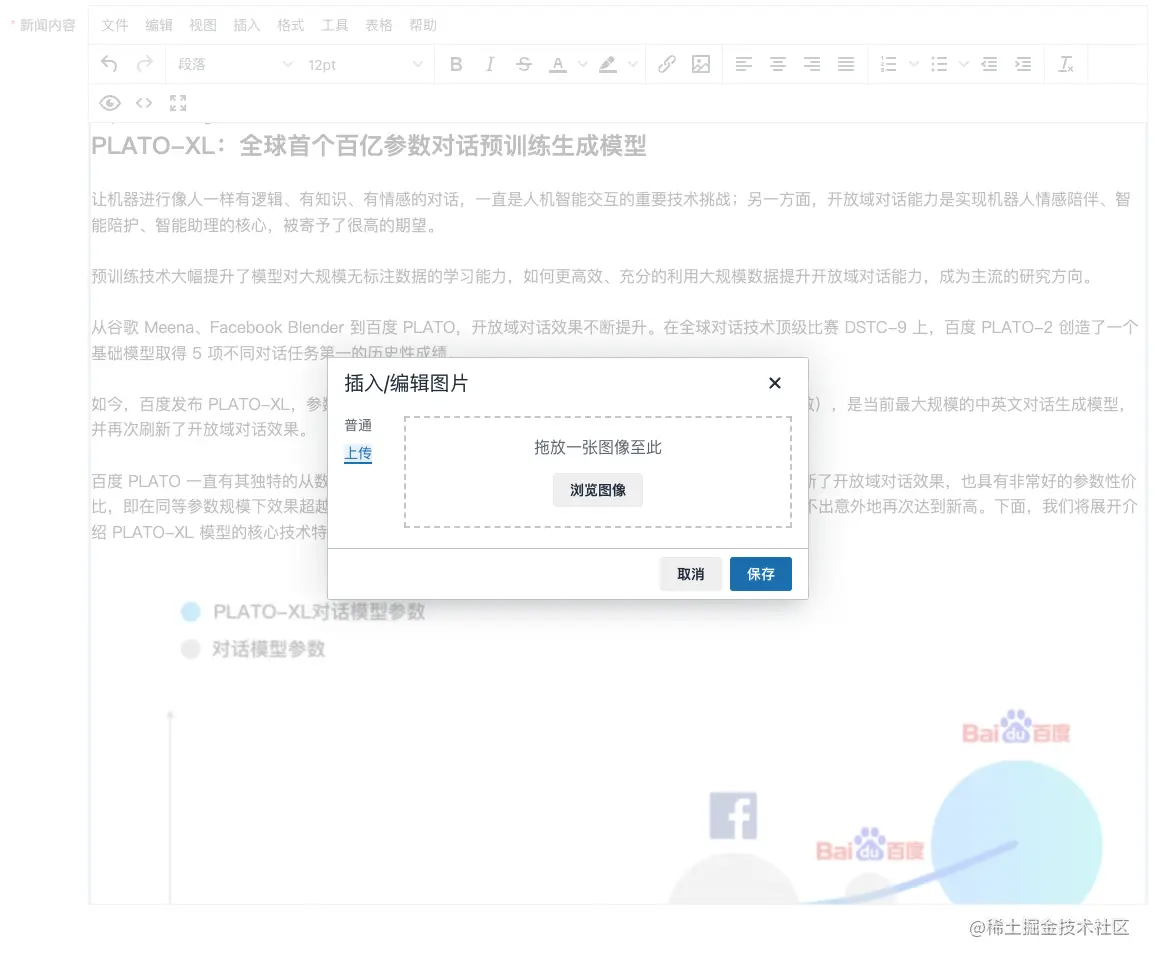Click the undo arrow icon
Screen dimensions: 1155x963
[109, 64]
